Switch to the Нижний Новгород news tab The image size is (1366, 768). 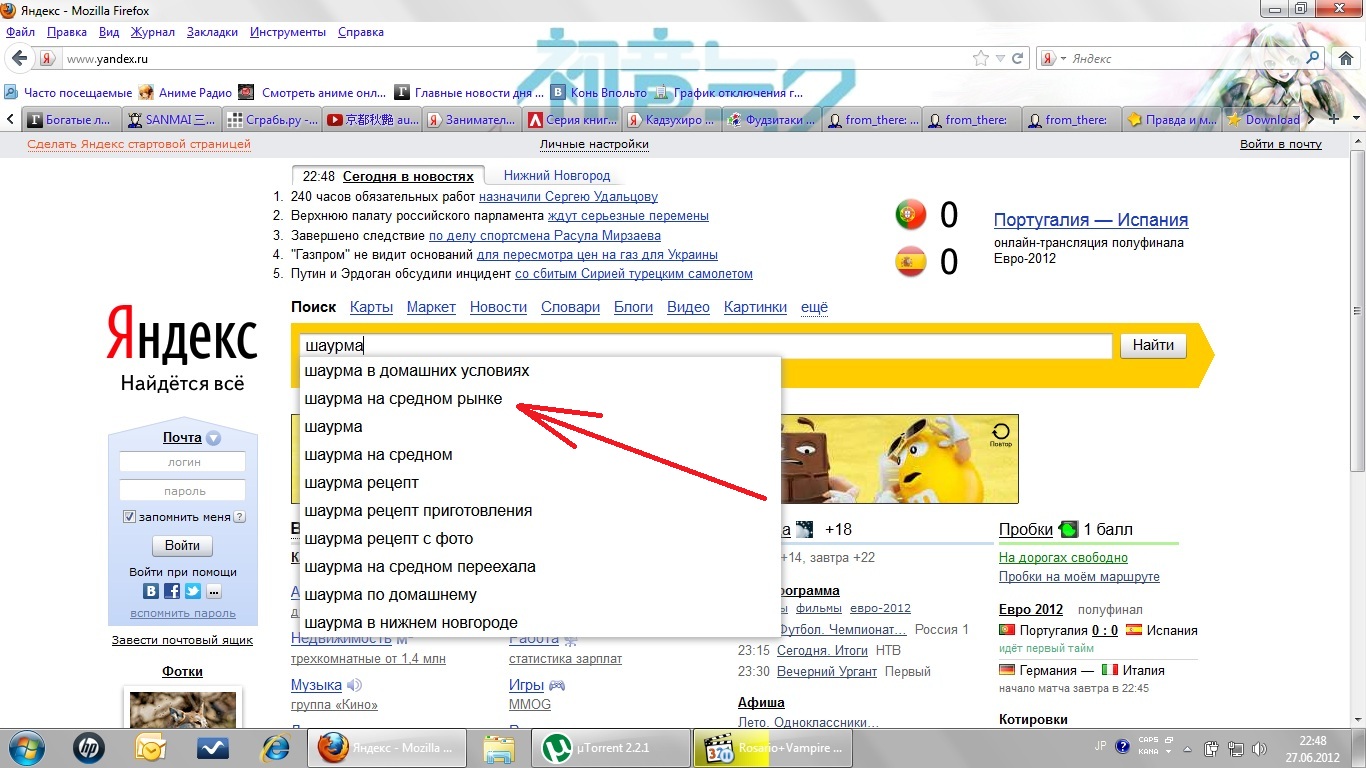coord(556,175)
